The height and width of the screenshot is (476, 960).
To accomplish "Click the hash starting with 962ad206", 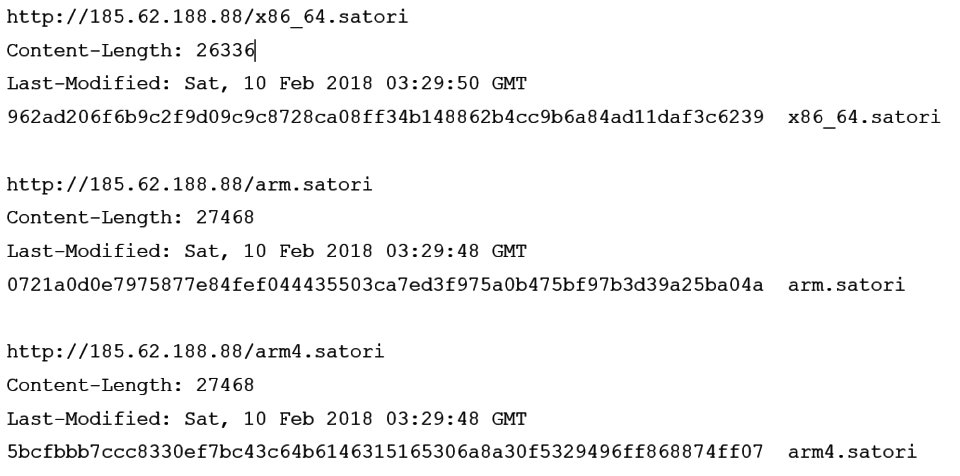I will pos(385,117).
